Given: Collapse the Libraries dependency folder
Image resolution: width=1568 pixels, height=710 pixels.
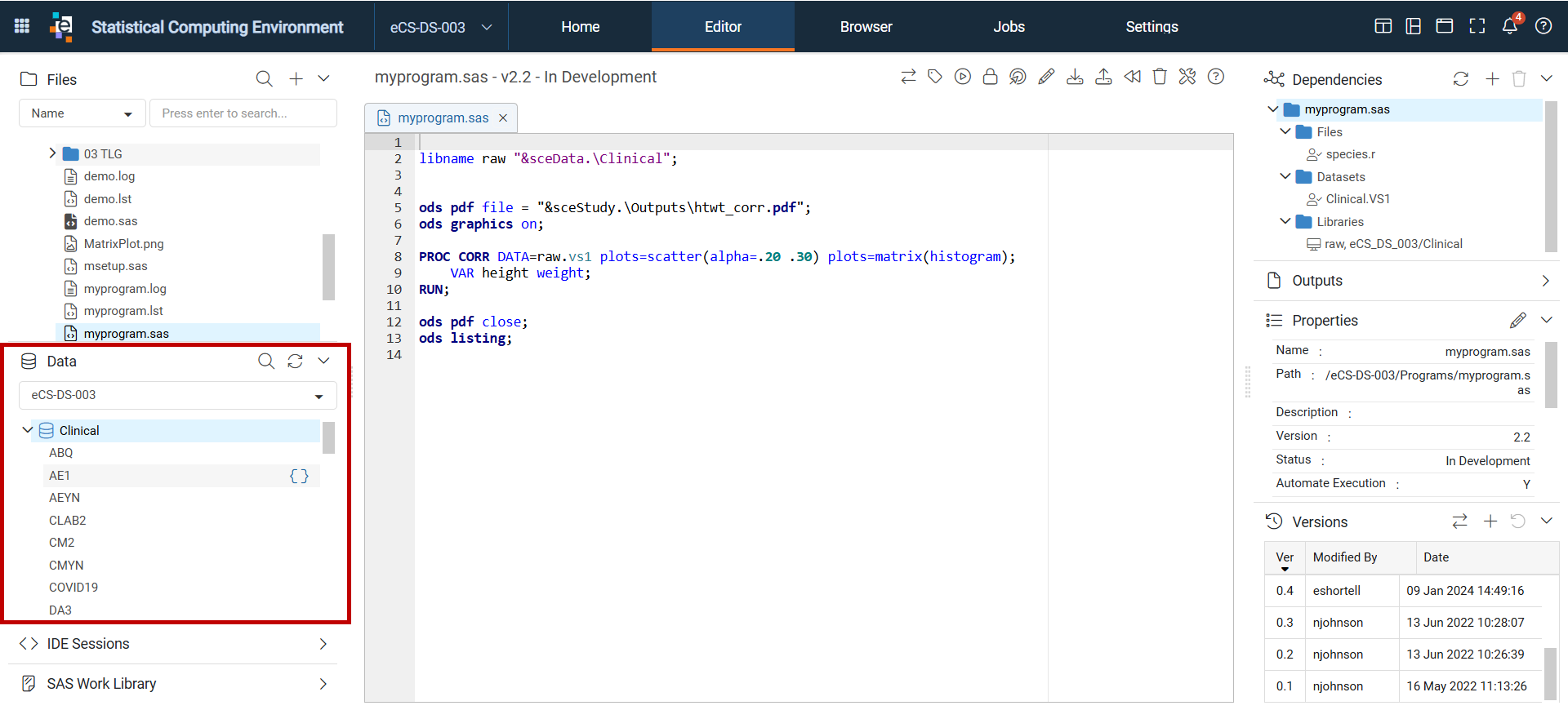Looking at the screenshot, I should (x=1285, y=221).
